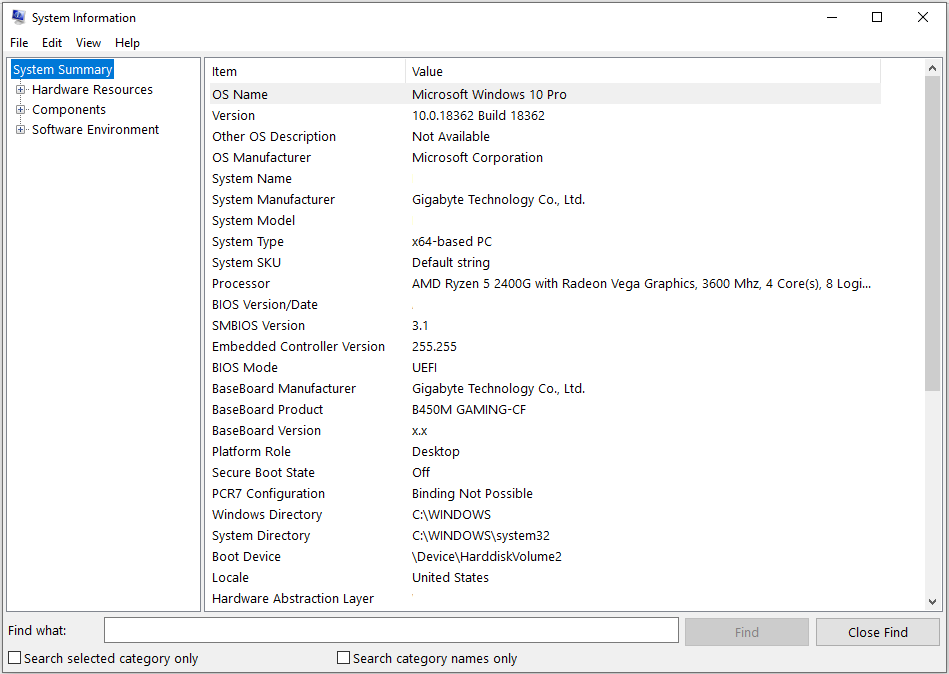Select the Secure Boot State item
This screenshot has height=674, width=949.
click(x=263, y=473)
